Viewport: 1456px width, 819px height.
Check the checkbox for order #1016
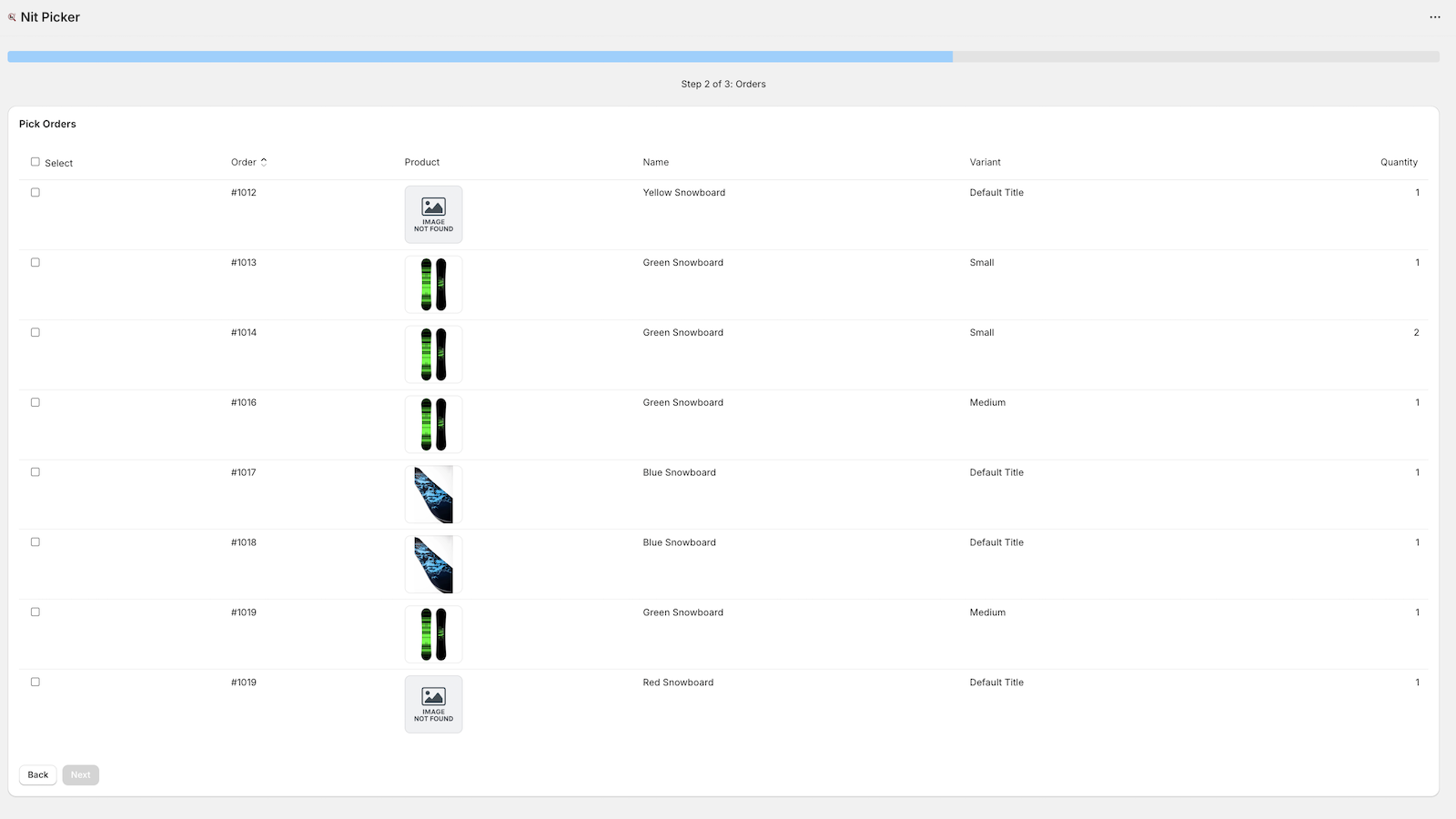(x=35, y=401)
